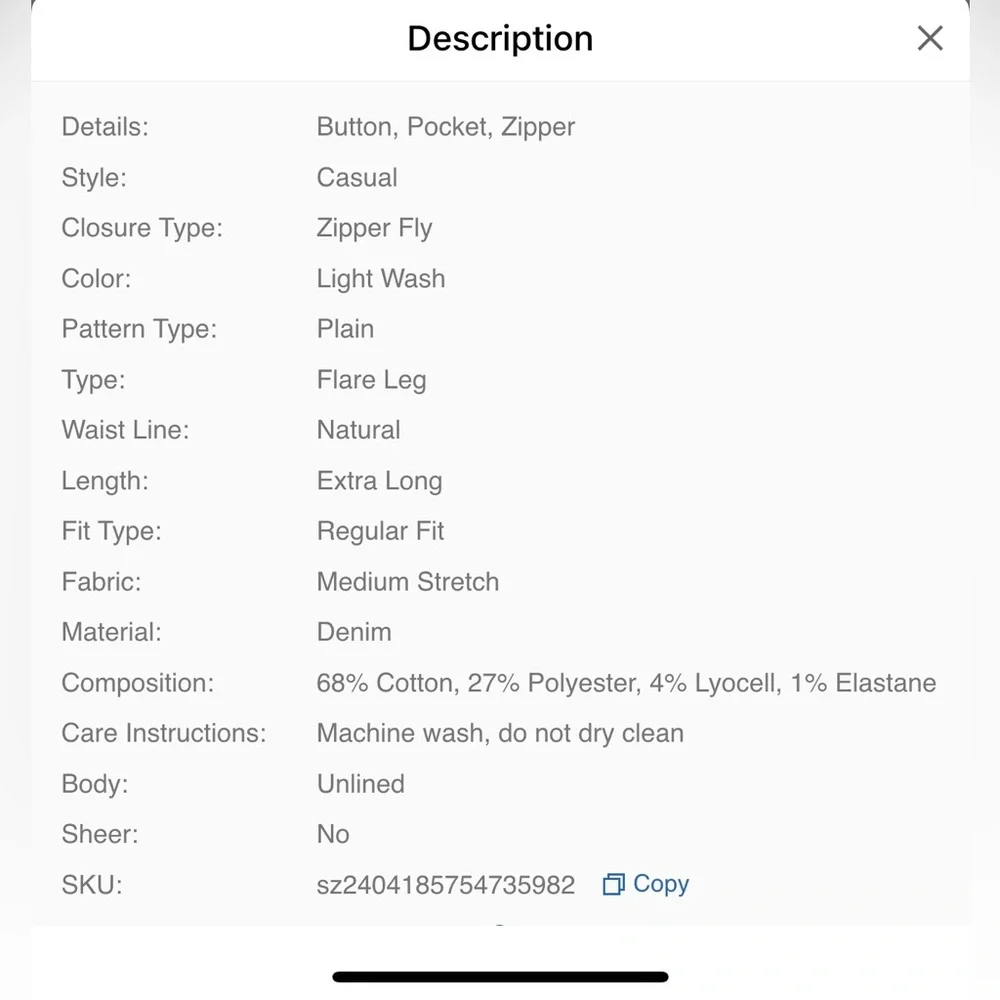Click the 'Machine wash, do not dry clean' text
1000x1000 pixels.
coord(500,733)
